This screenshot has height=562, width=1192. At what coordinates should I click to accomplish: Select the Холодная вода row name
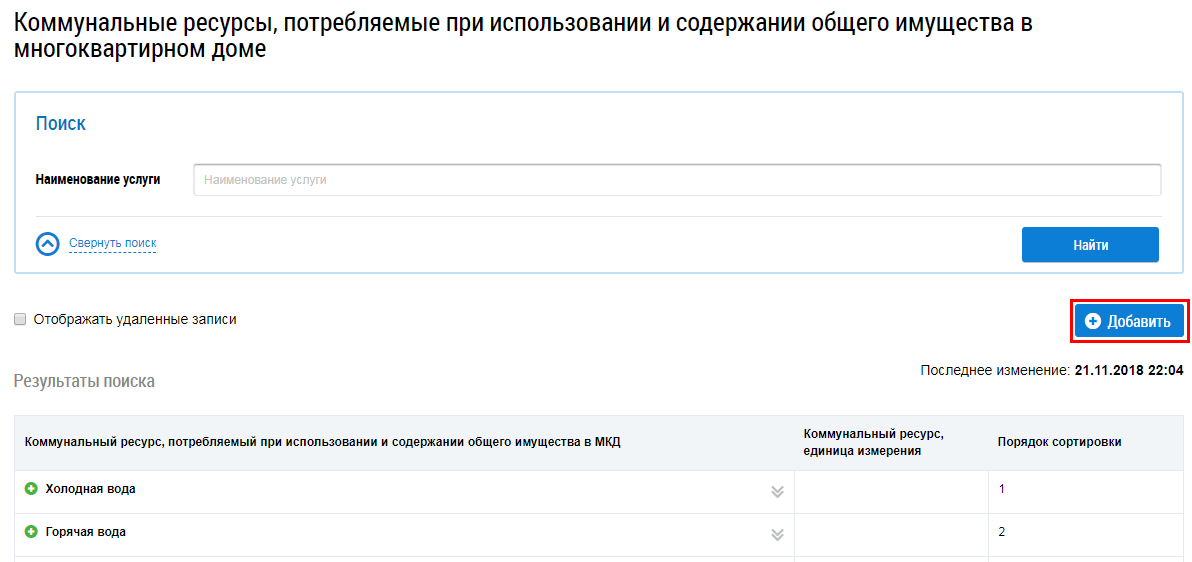(90, 489)
